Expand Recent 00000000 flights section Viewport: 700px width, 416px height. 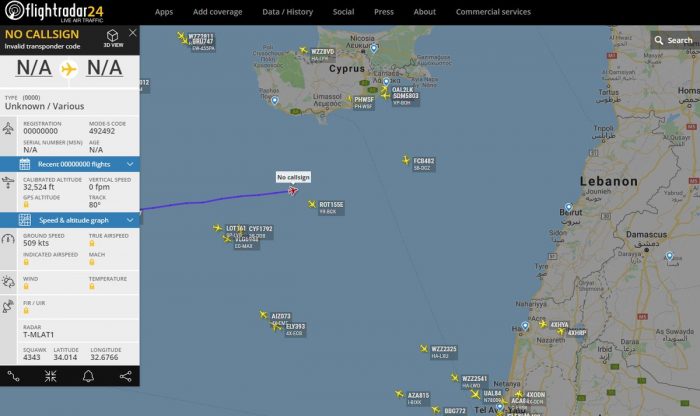70,164
